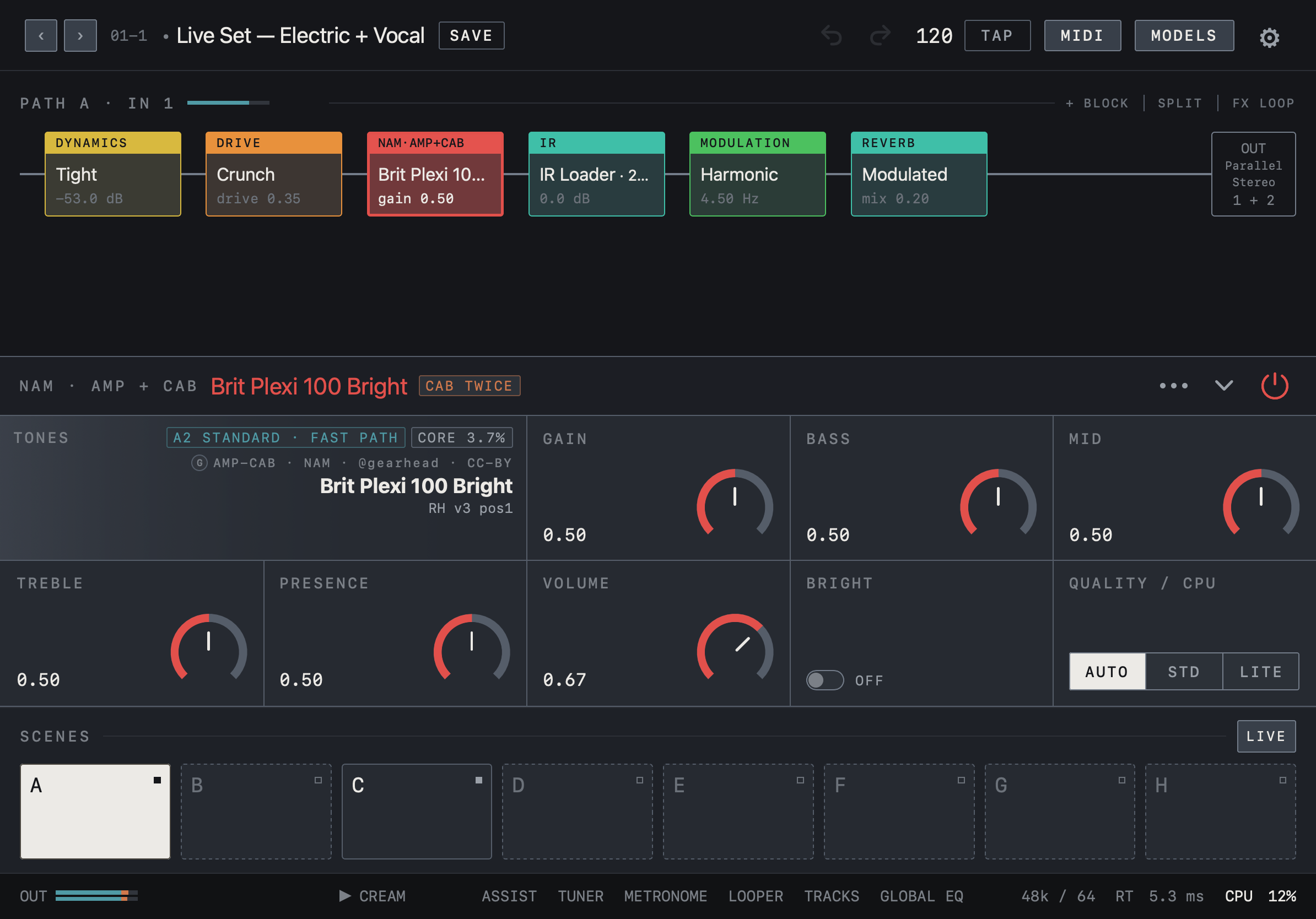Select Scene H

(1221, 810)
